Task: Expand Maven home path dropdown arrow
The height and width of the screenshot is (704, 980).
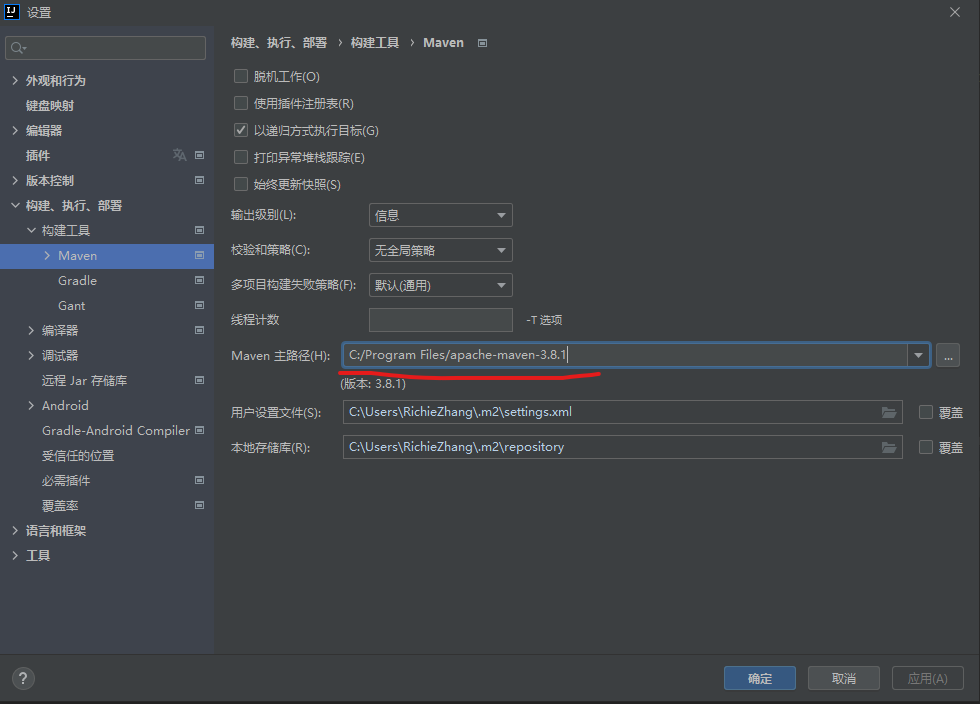Action: pyautogui.click(x=918, y=355)
